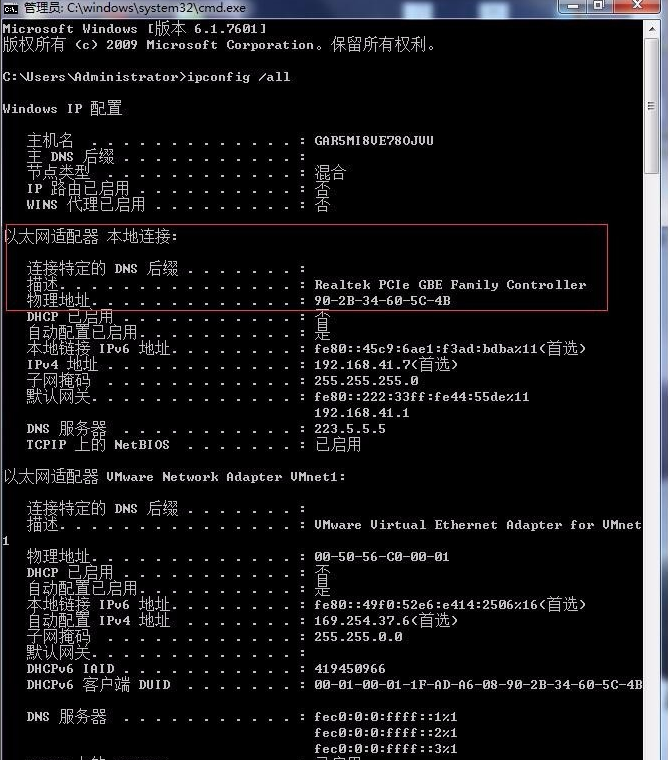Click the typed command ipconfig /all
Screen dimensions: 668x760
(x=239, y=77)
